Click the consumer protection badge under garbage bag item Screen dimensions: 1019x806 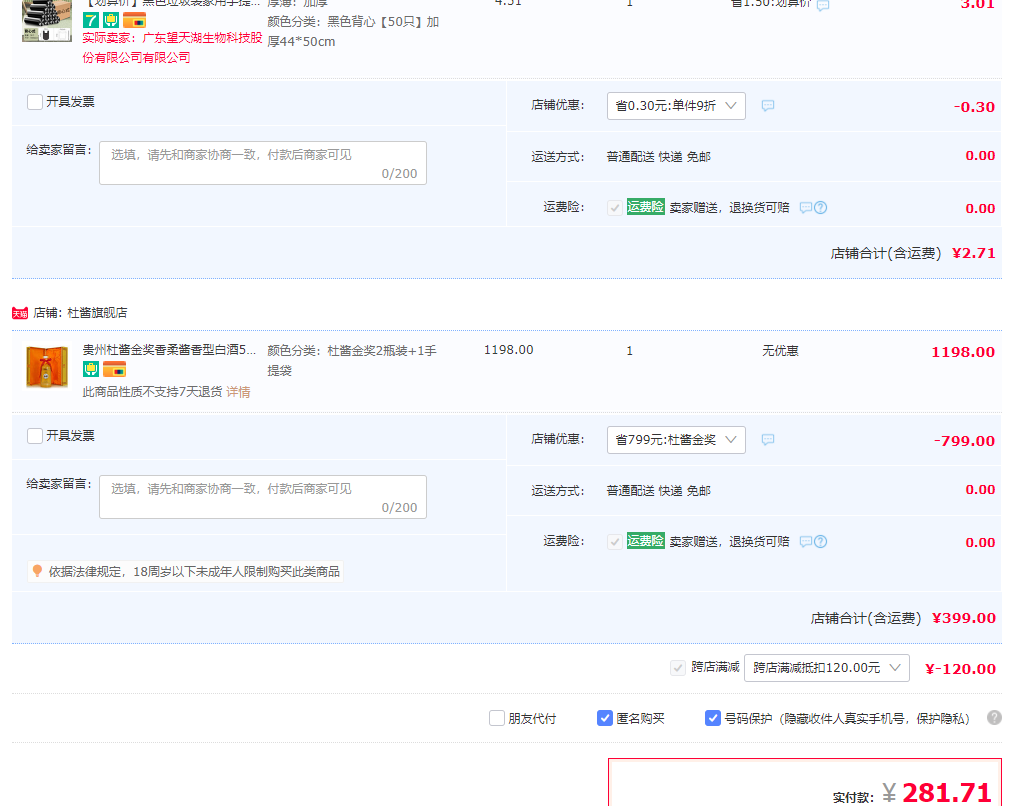[111, 20]
